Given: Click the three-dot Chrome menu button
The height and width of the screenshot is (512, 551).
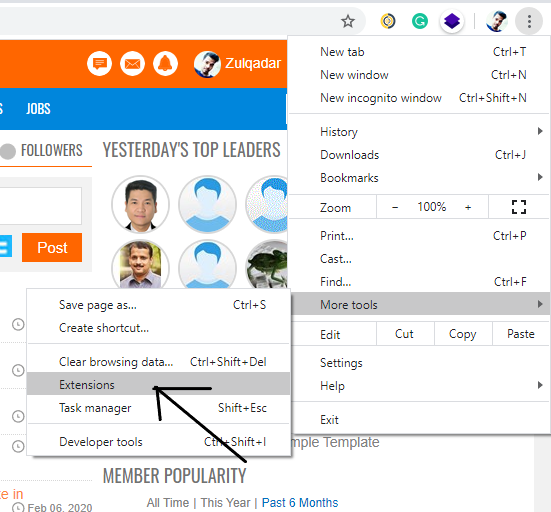Looking at the screenshot, I should [529, 21].
